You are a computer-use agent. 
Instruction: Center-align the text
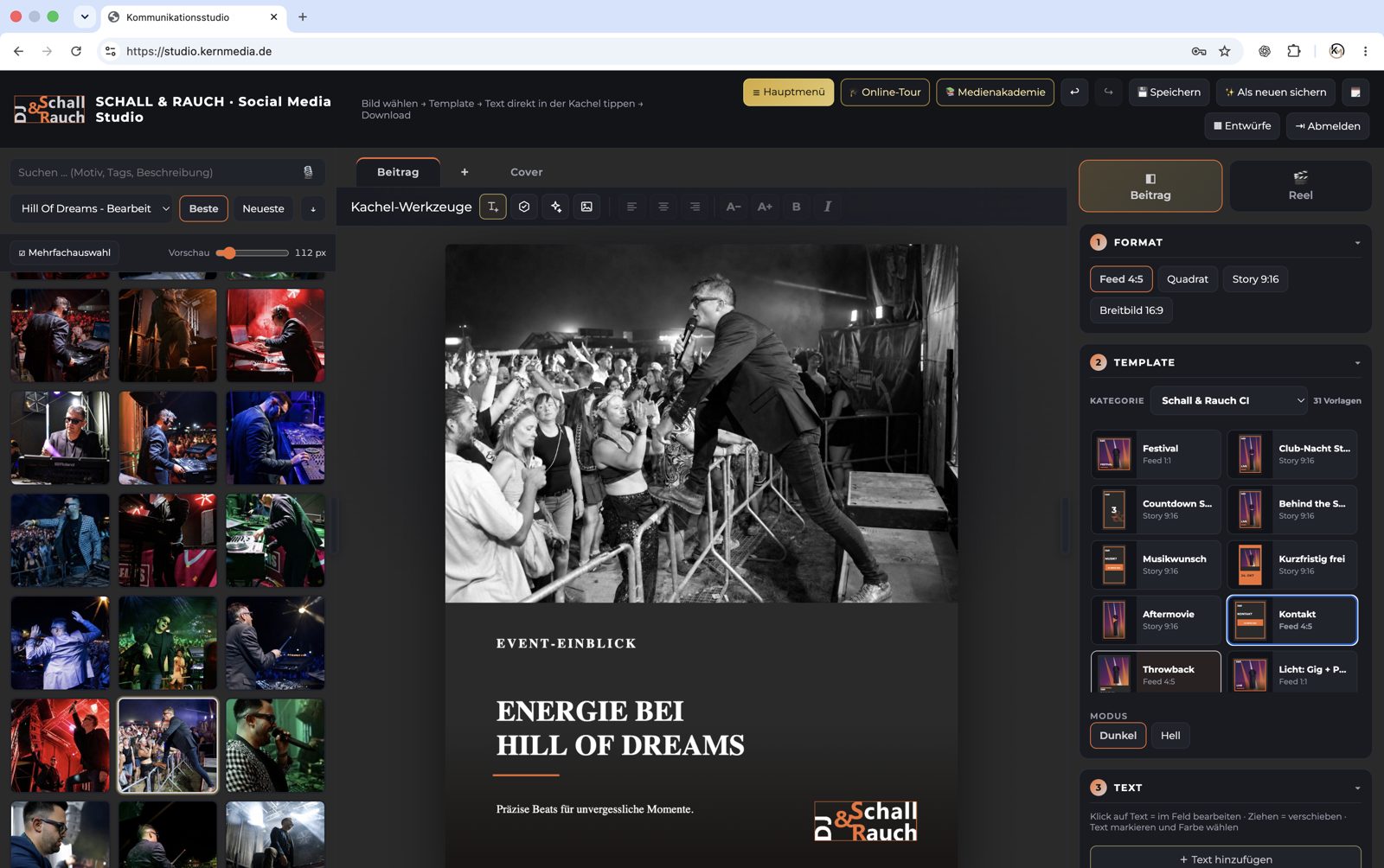click(663, 207)
